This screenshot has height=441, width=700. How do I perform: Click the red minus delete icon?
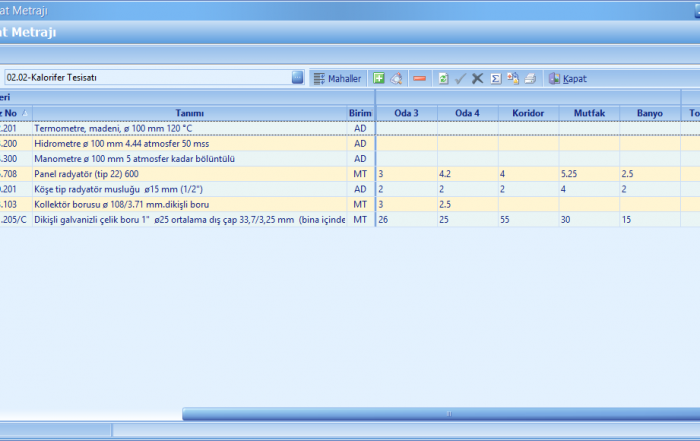pyautogui.click(x=419, y=78)
